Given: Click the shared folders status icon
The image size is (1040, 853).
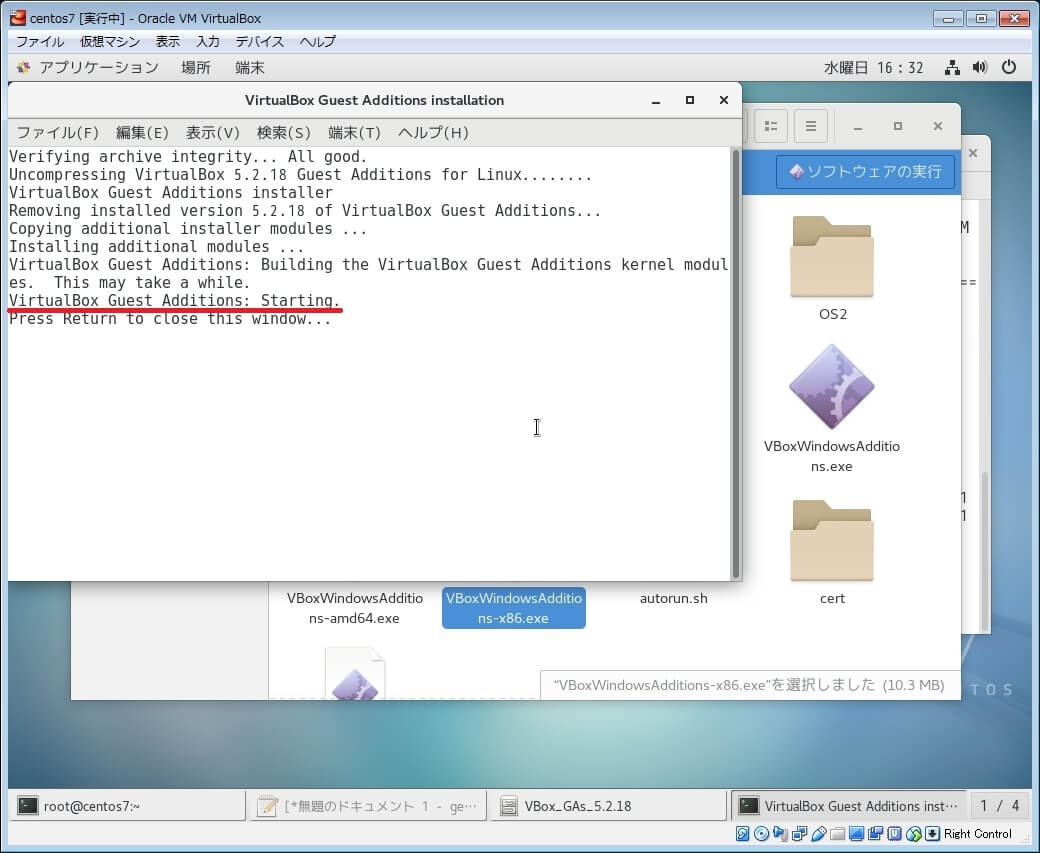Looking at the screenshot, I should 837,834.
